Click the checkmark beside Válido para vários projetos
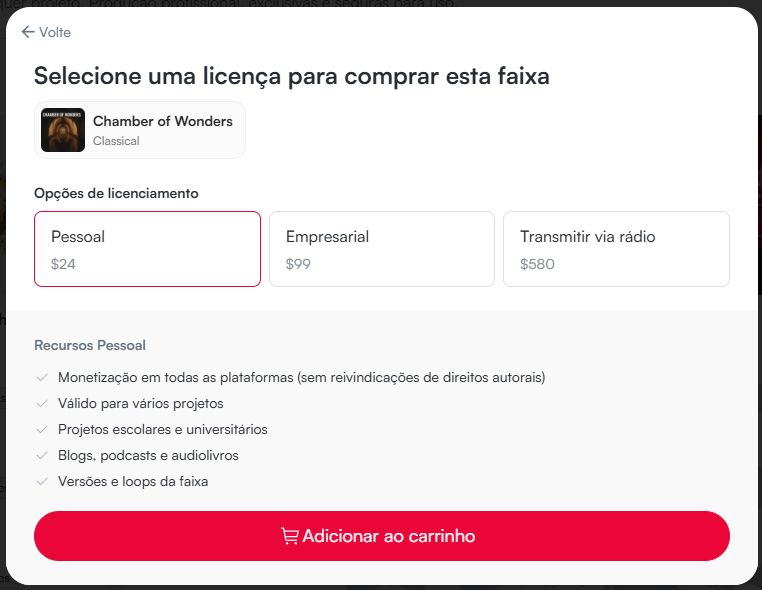The image size is (762, 590). (41, 404)
